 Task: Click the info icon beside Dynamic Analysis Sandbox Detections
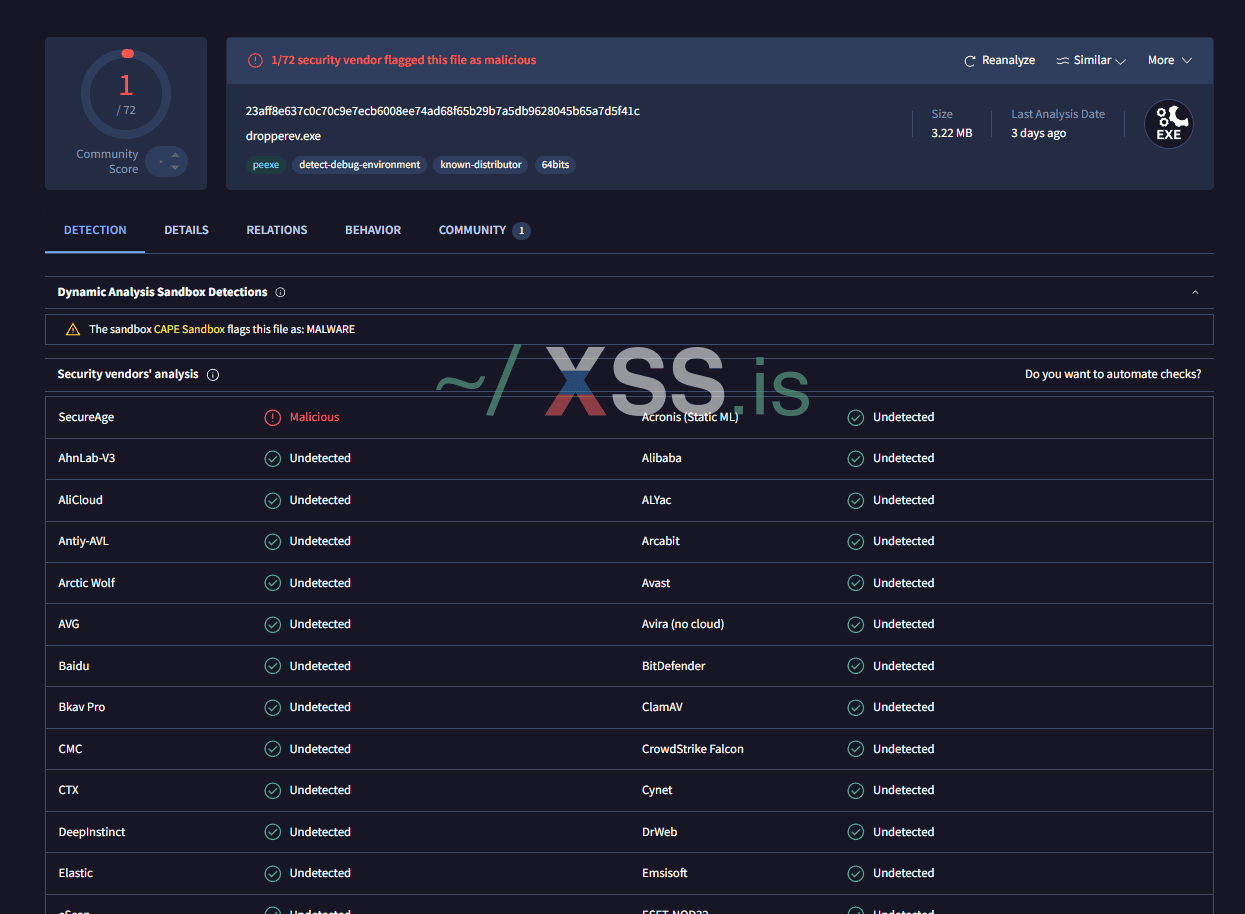click(x=280, y=293)
